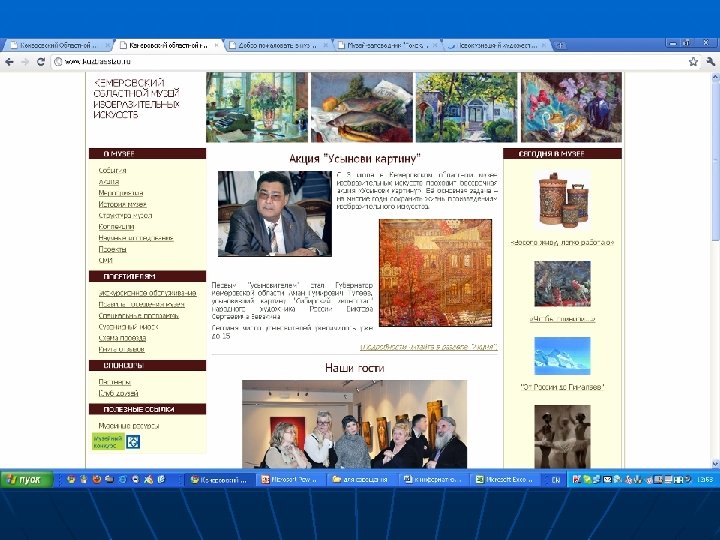Switch to Microsoft Excel in the taskbar
This screenshot has height=540, width=720.
point(505,480)
